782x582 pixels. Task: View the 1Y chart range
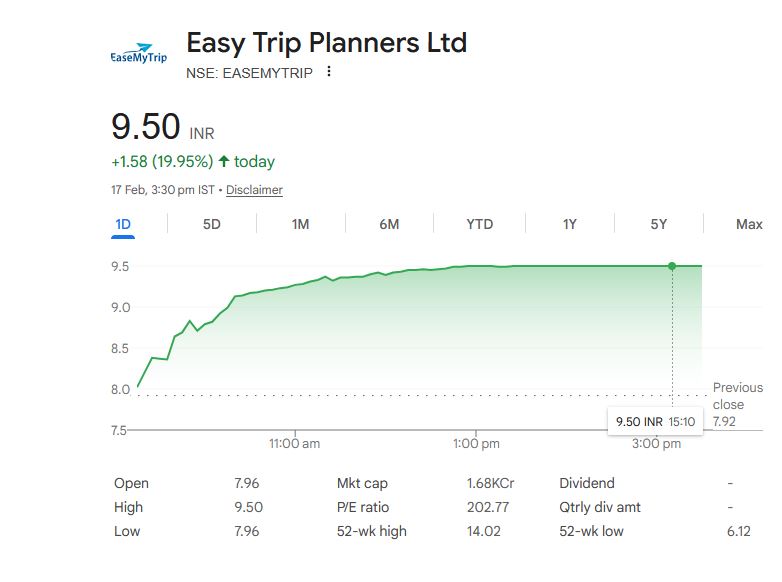tap(569, 224)
